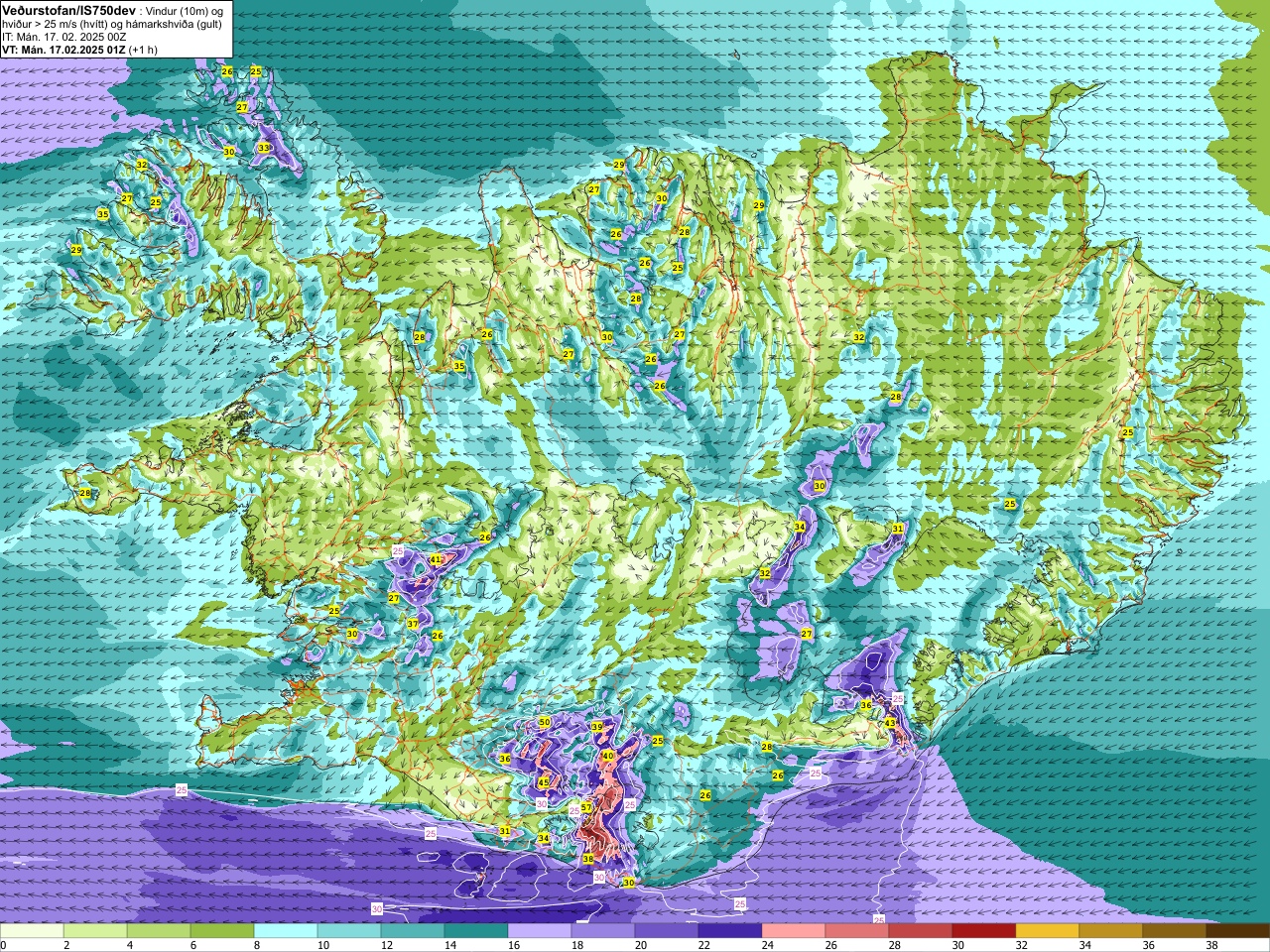Click the color scale tick label 0

[3, 945]
